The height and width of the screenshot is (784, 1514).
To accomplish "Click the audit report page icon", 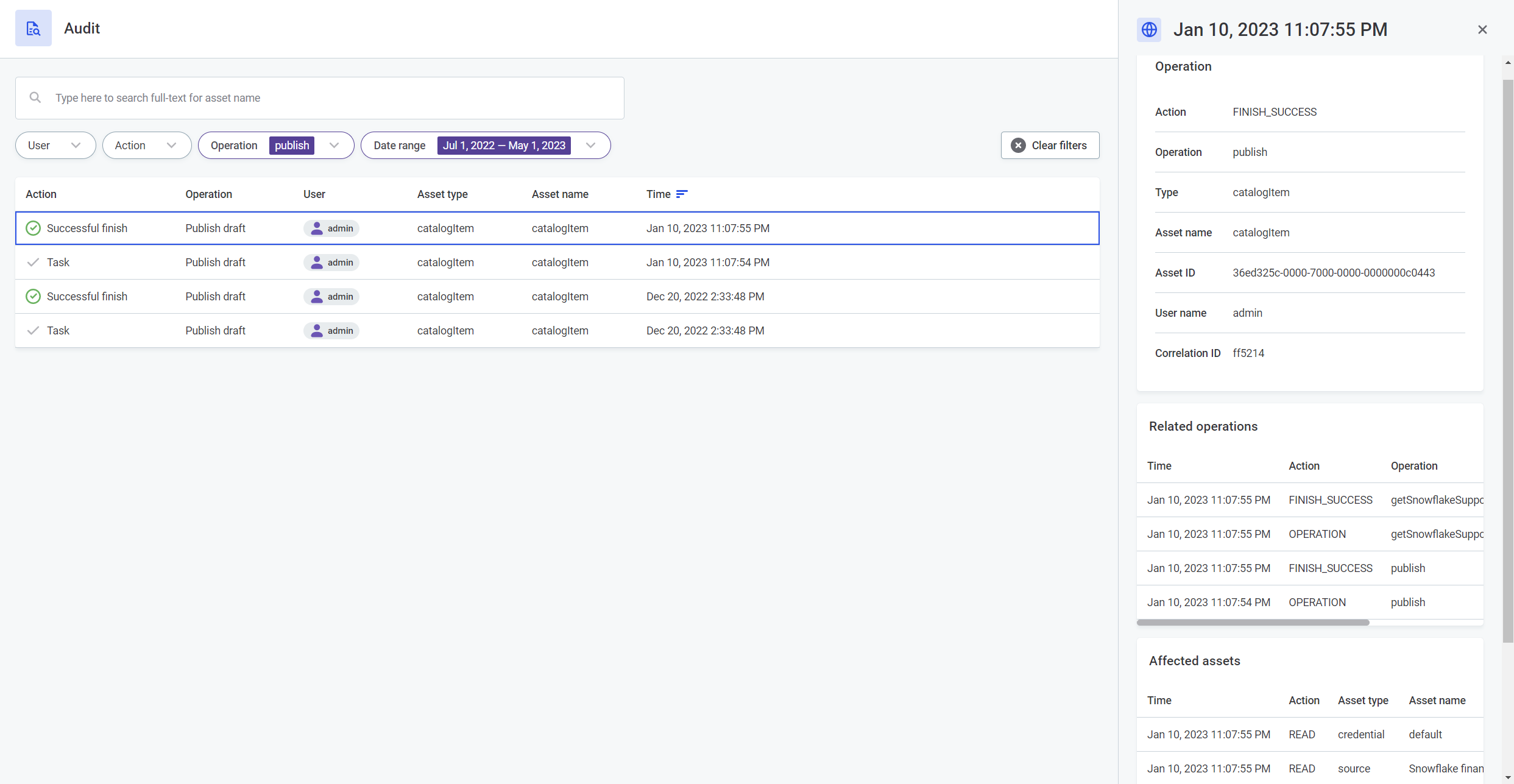I will click(x=33, y=28).
